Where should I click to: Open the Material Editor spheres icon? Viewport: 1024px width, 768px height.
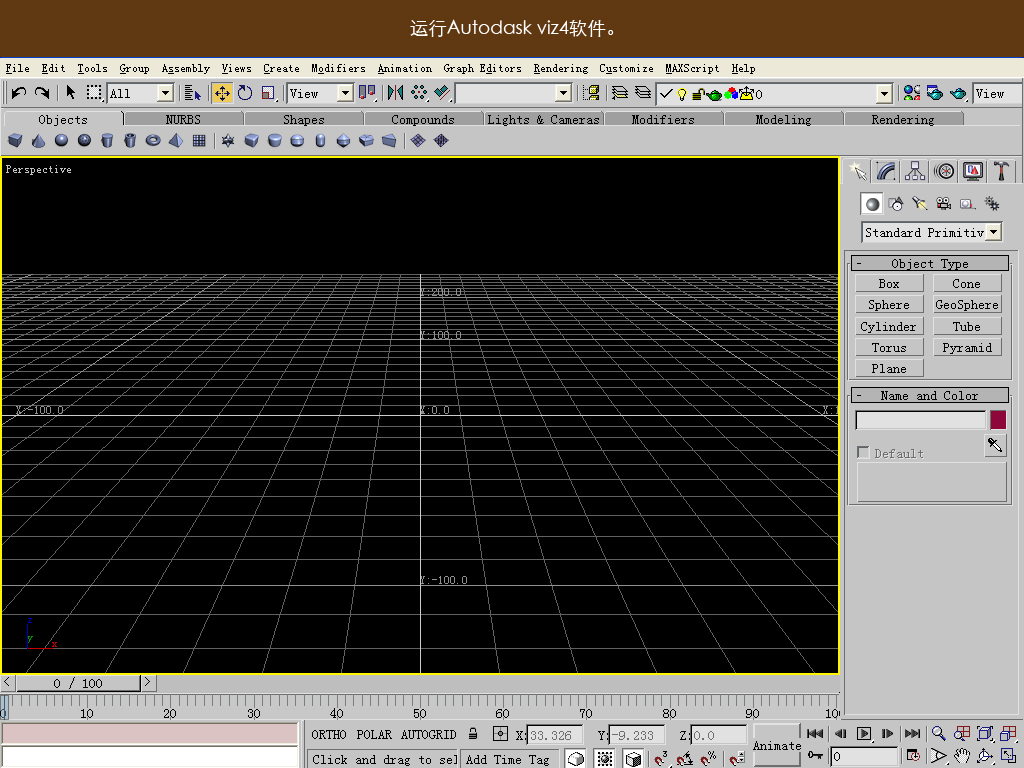pos(911,93)
